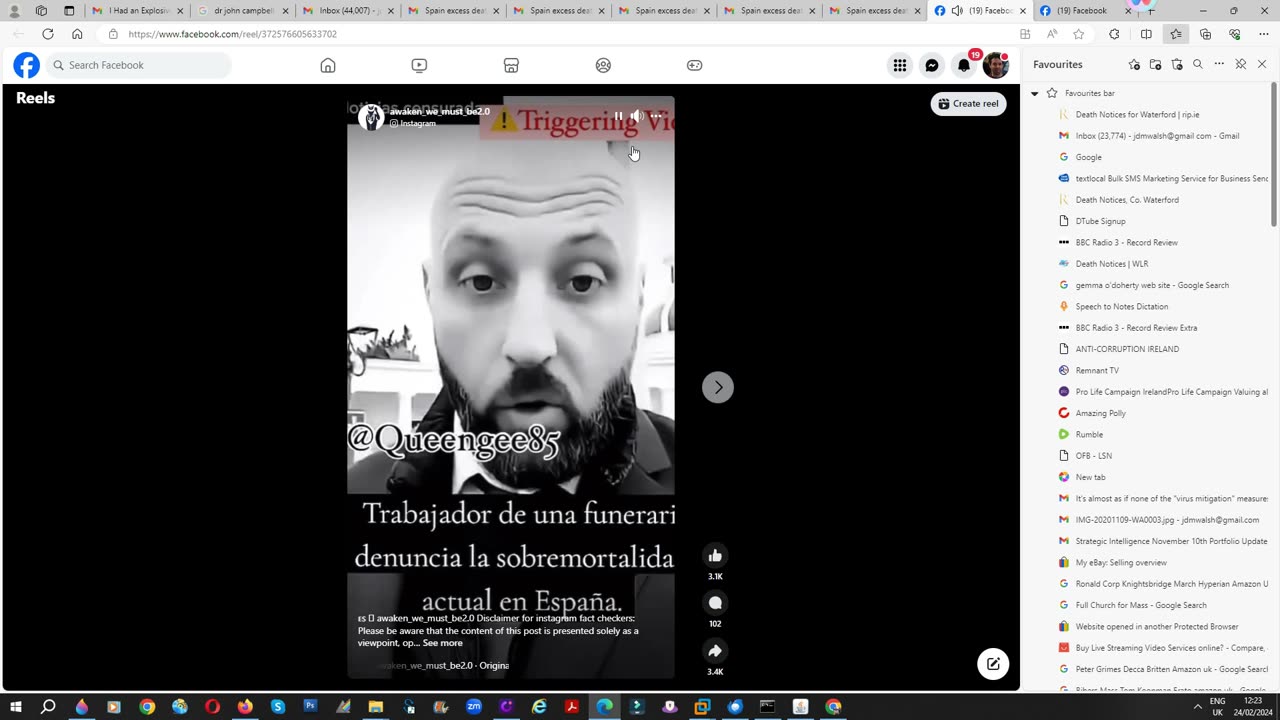Show hidden system tray icons
Image resolution: width=1280 pixels, height=720 pixels.
tap(1197, 707)
